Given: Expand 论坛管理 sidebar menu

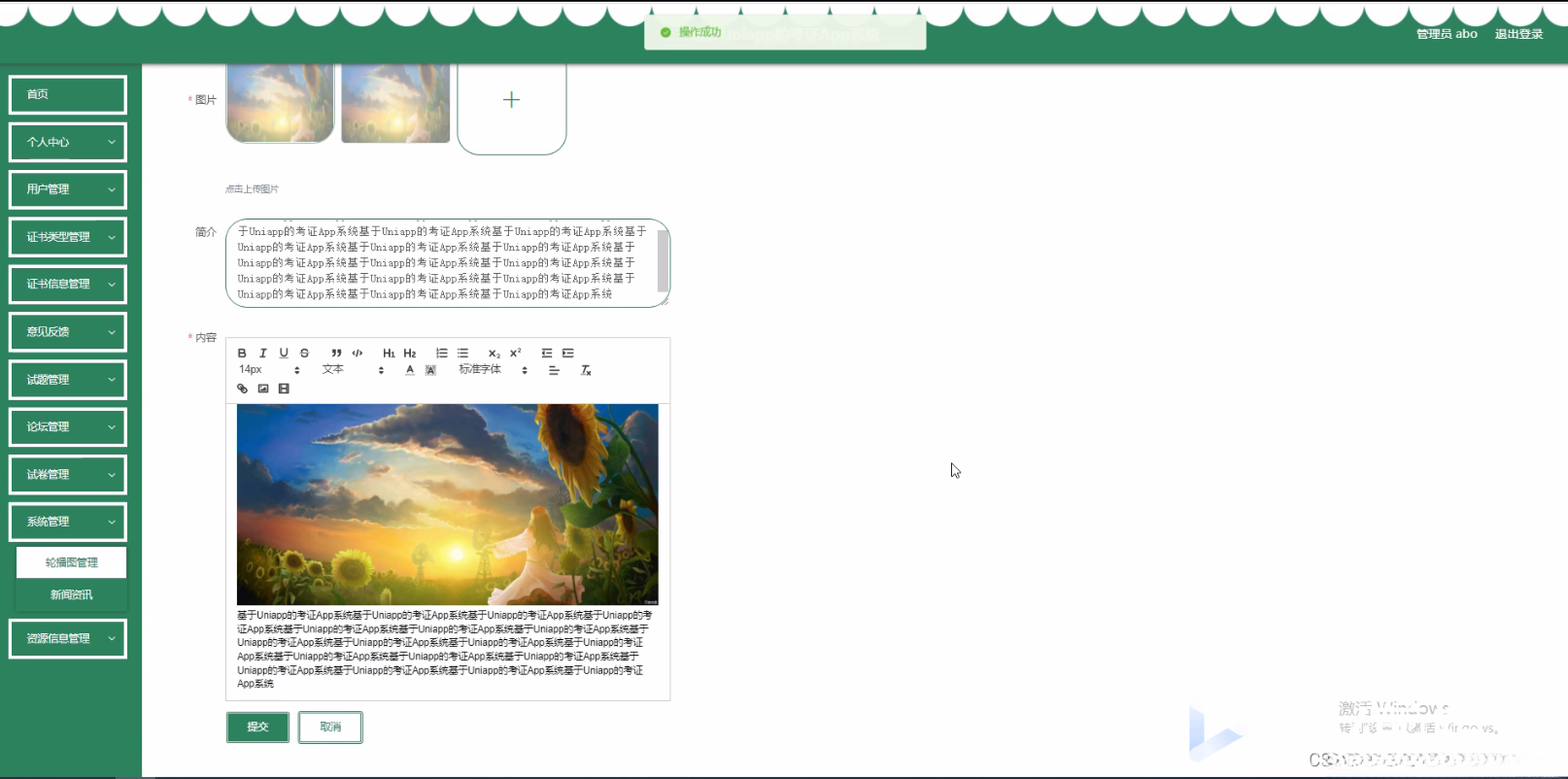Looking at the screenshot, I should [68, 427].
